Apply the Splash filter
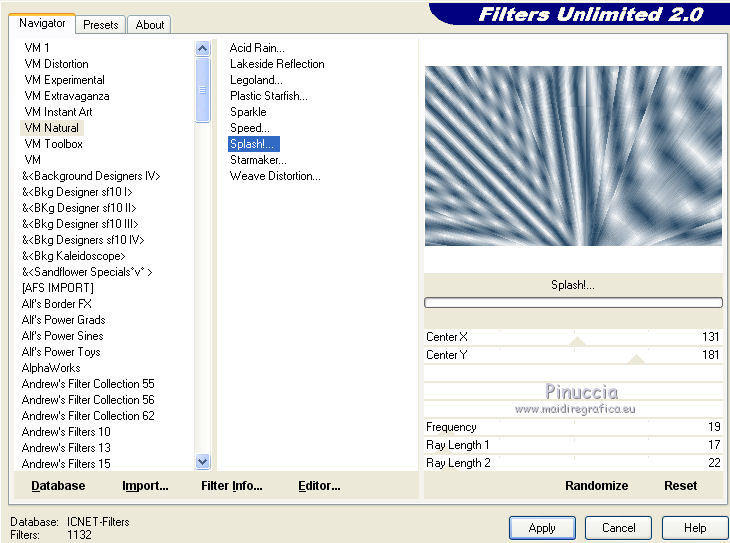This screenshot has height=543, width=730. pyautogui.click(x=542, y=528)
